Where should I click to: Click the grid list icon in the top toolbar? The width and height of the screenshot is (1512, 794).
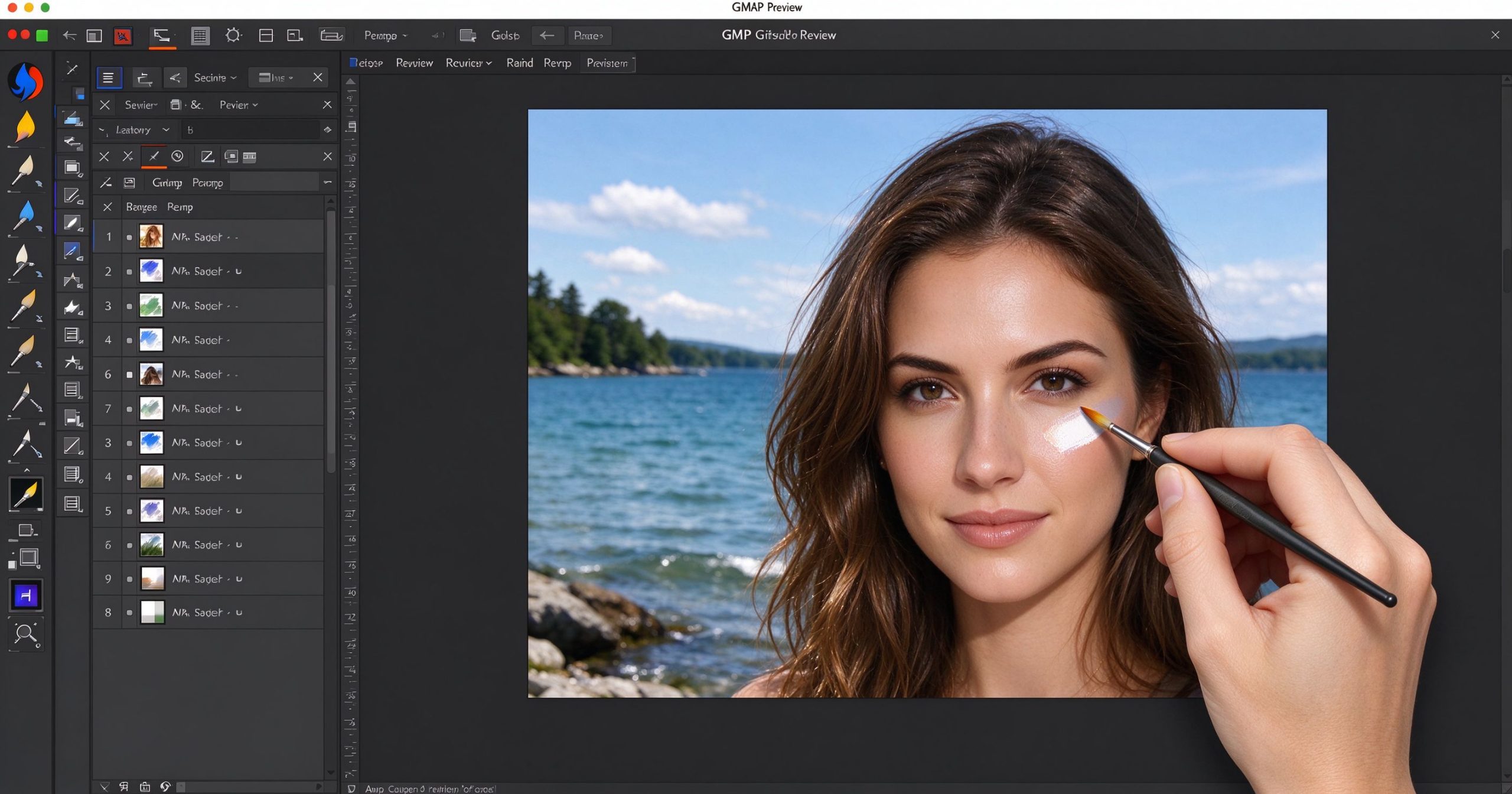click(x=200, y=36)
